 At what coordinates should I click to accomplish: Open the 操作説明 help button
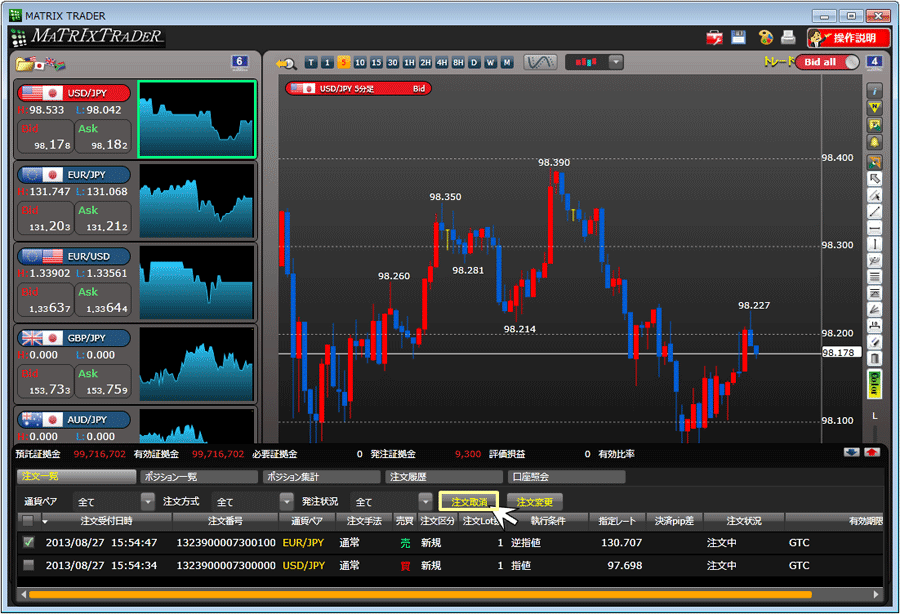848,38
